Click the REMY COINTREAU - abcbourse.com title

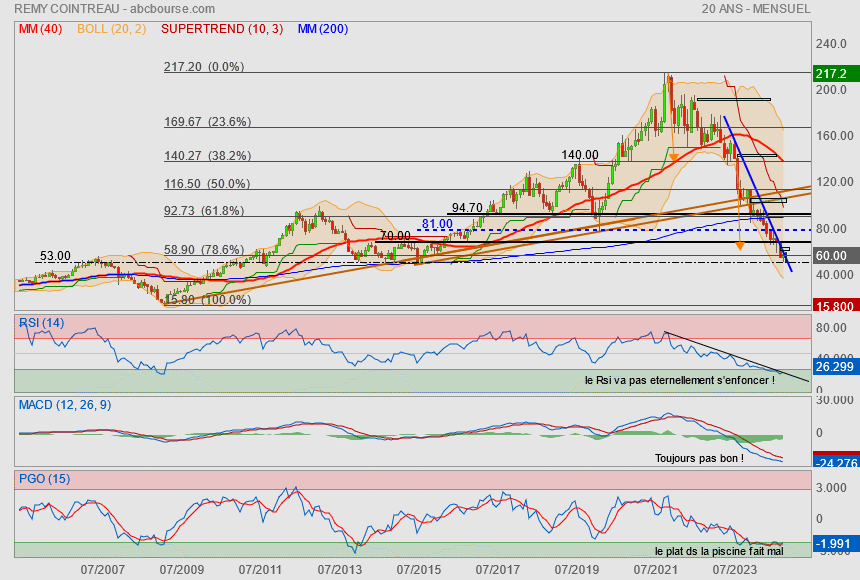(115, 9)
